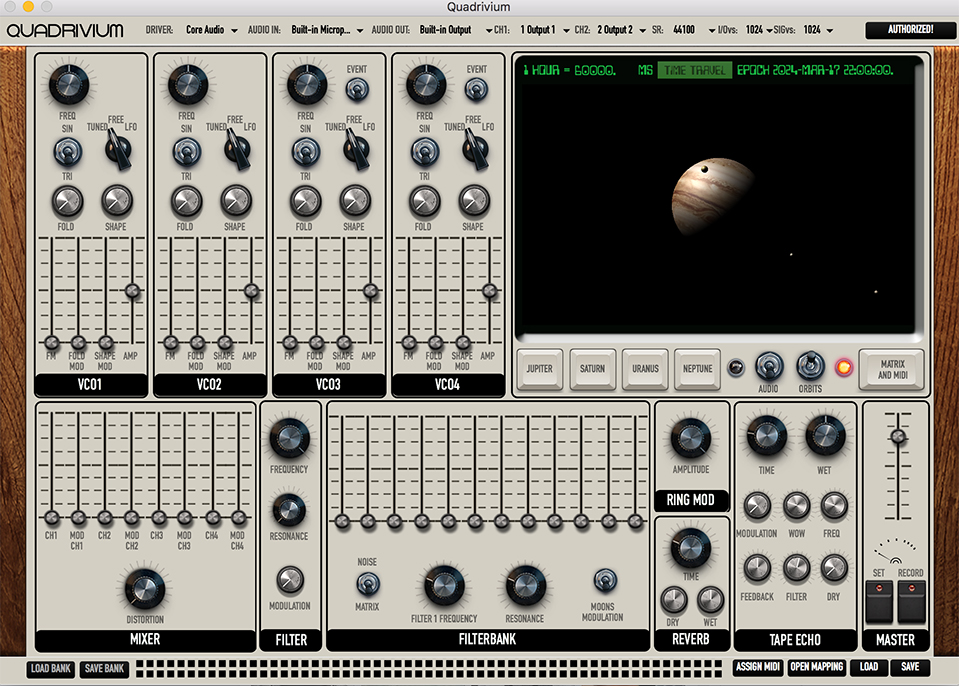The image size is (959, 686).
Task: Click the TIME TRAVEL display button
Action: click(x=694, y=70)
